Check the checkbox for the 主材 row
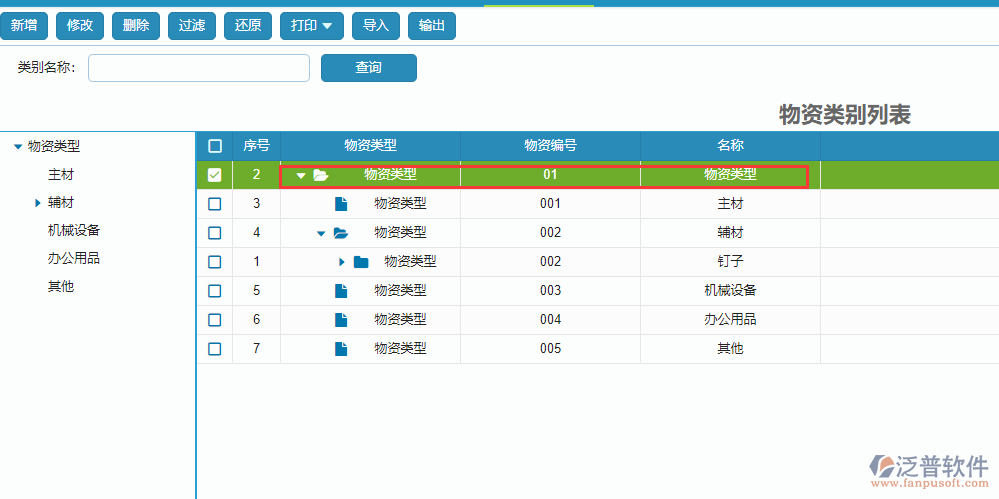Screen dimensions: 999x499 214,204
